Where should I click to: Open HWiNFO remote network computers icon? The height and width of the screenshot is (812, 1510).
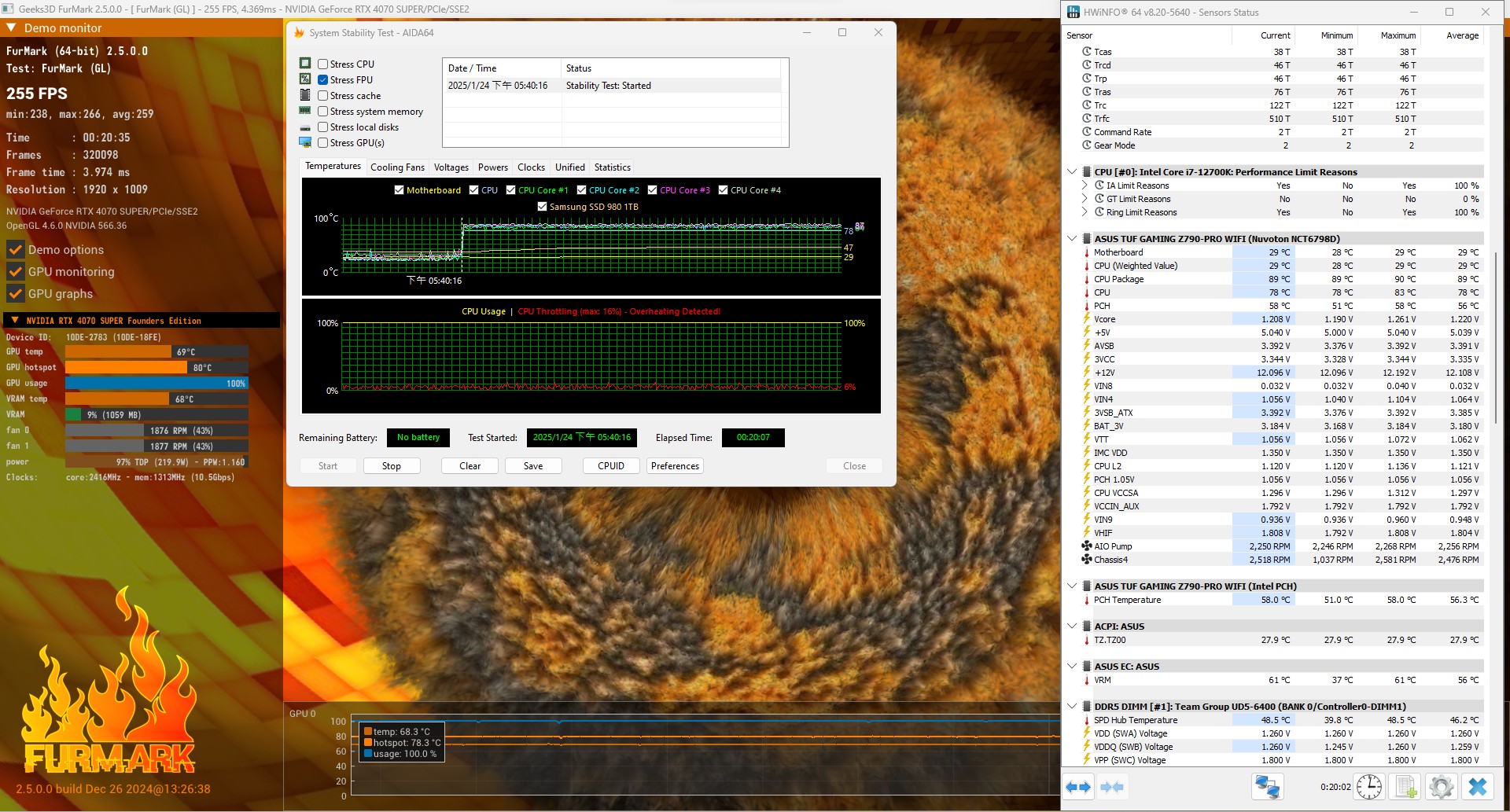pyautogui.click(x=1268, y=787)
